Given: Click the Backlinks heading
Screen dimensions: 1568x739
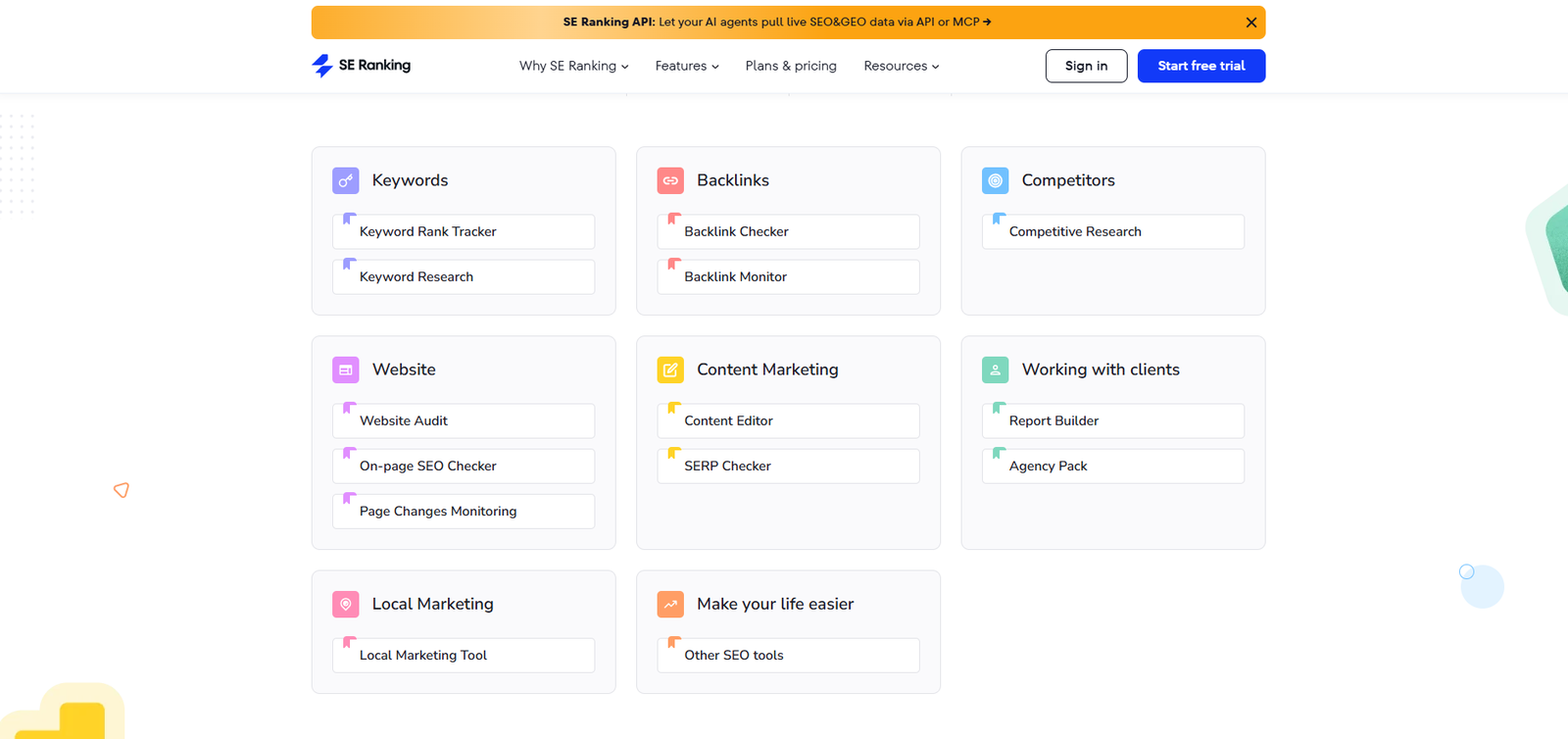Looking at the screenshot, I should 733,180.
